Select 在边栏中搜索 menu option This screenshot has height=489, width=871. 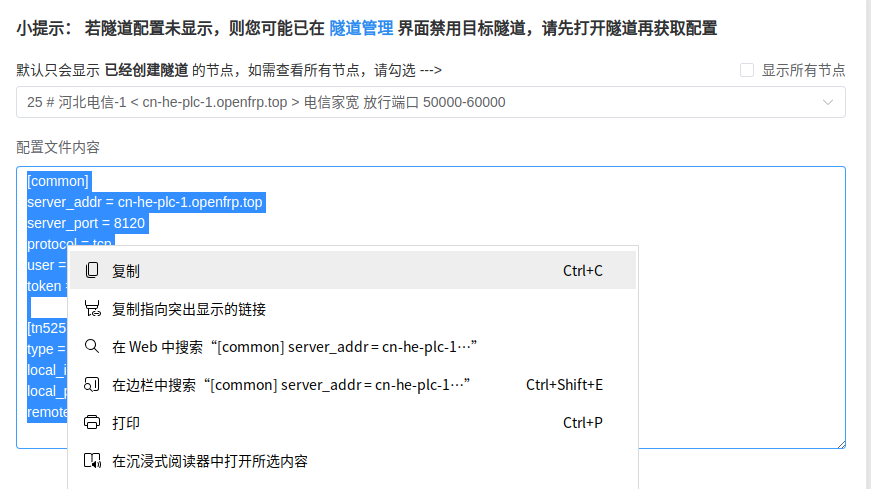pos(291,385)
